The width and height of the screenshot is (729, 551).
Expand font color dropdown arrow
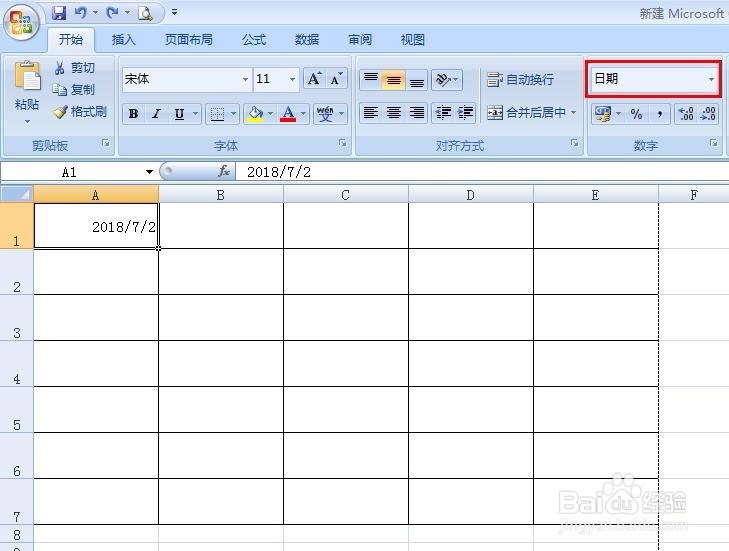tap(303, 113)
